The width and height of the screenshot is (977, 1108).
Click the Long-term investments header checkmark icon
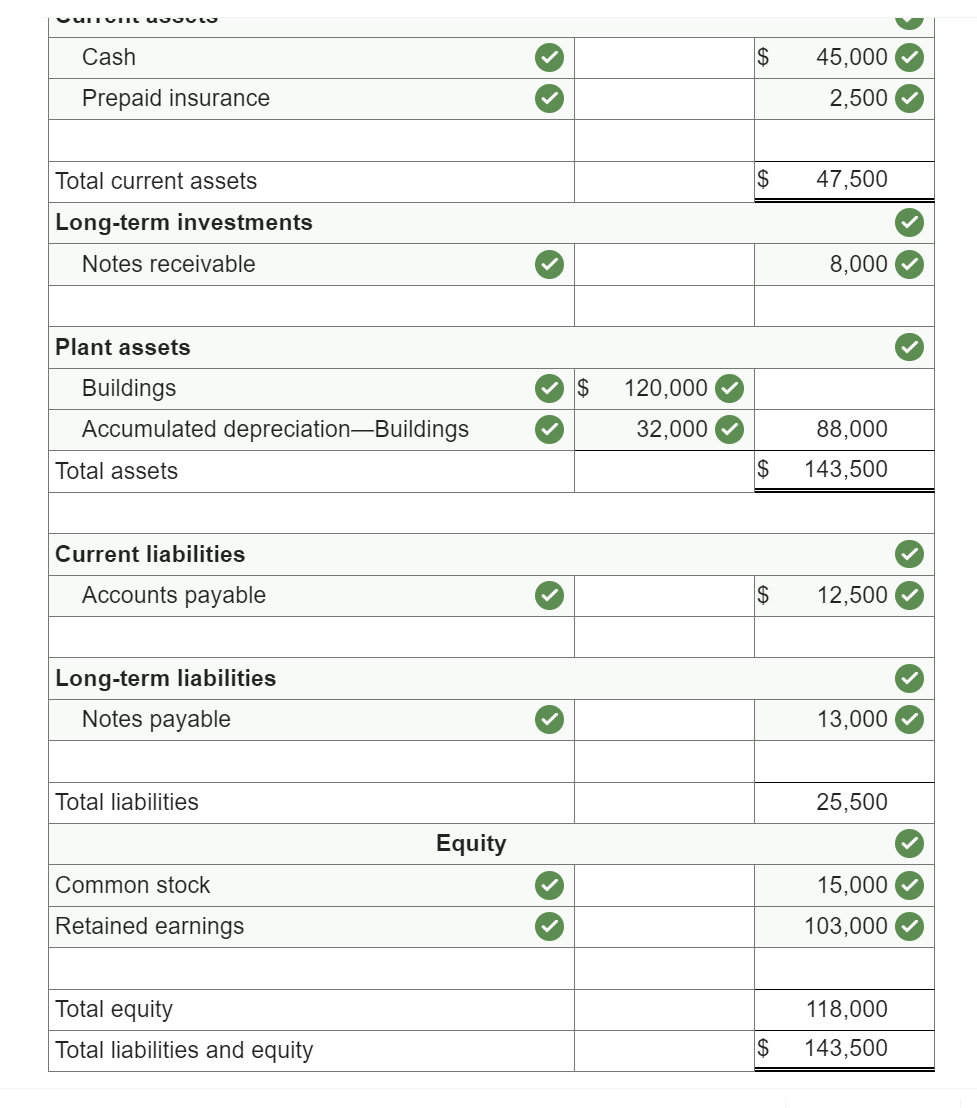tap(909, 222)
